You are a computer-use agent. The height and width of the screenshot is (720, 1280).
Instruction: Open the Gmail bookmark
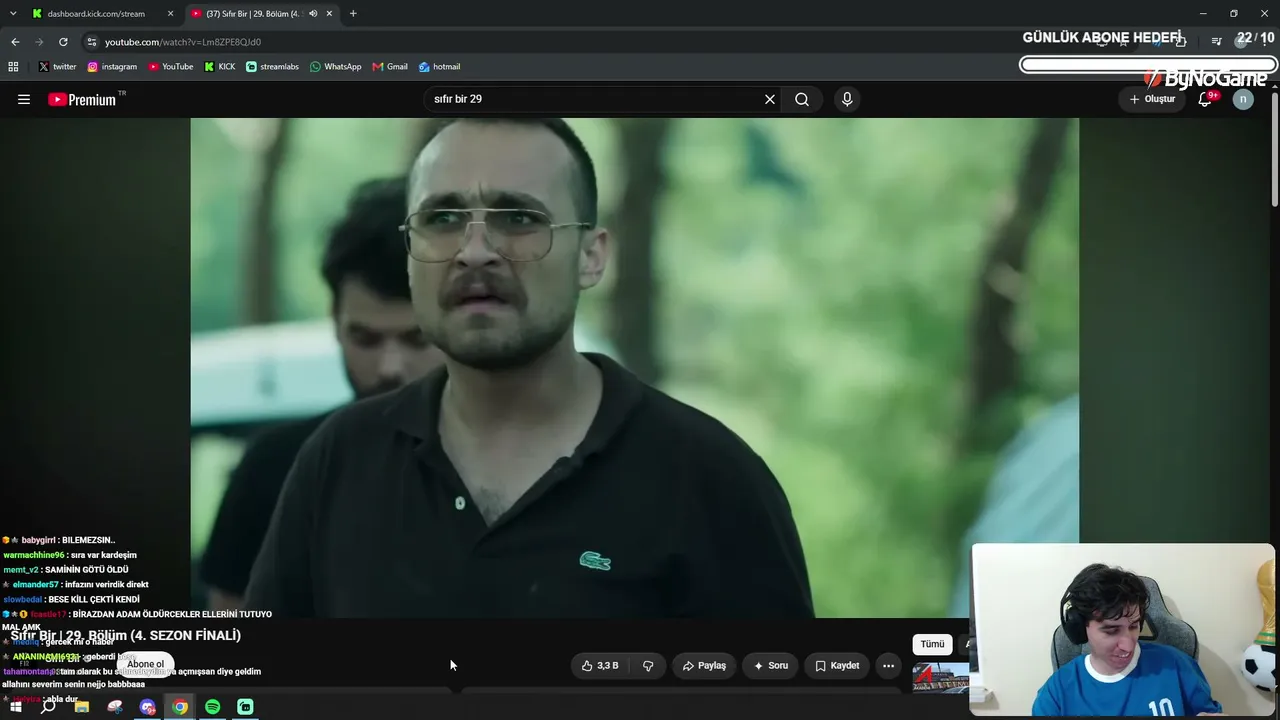[390, 67]
